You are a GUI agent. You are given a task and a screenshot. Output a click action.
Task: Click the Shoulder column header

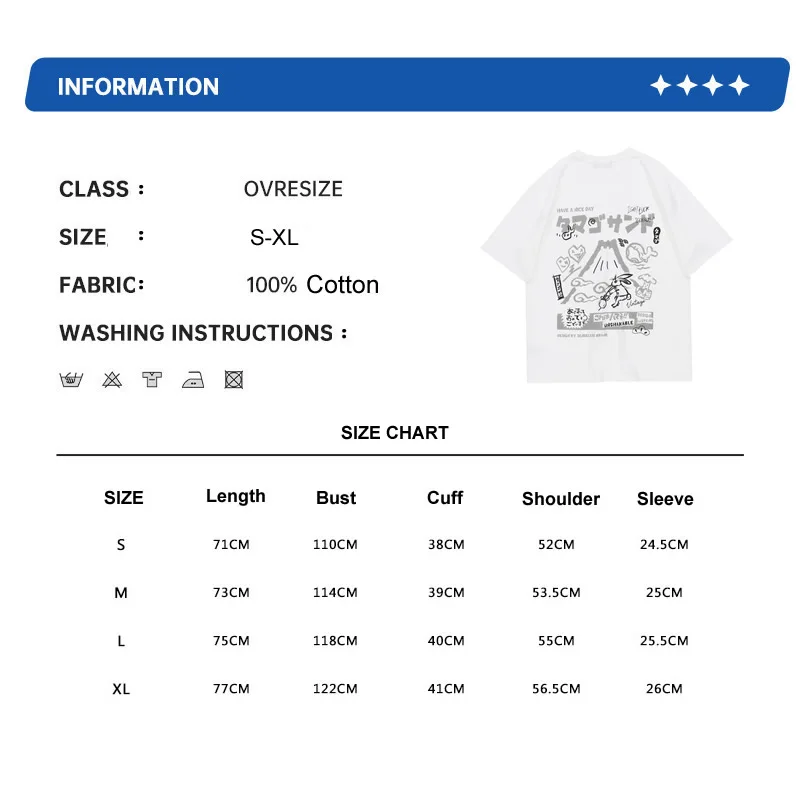pyautogui.click(x=561, y=498)
